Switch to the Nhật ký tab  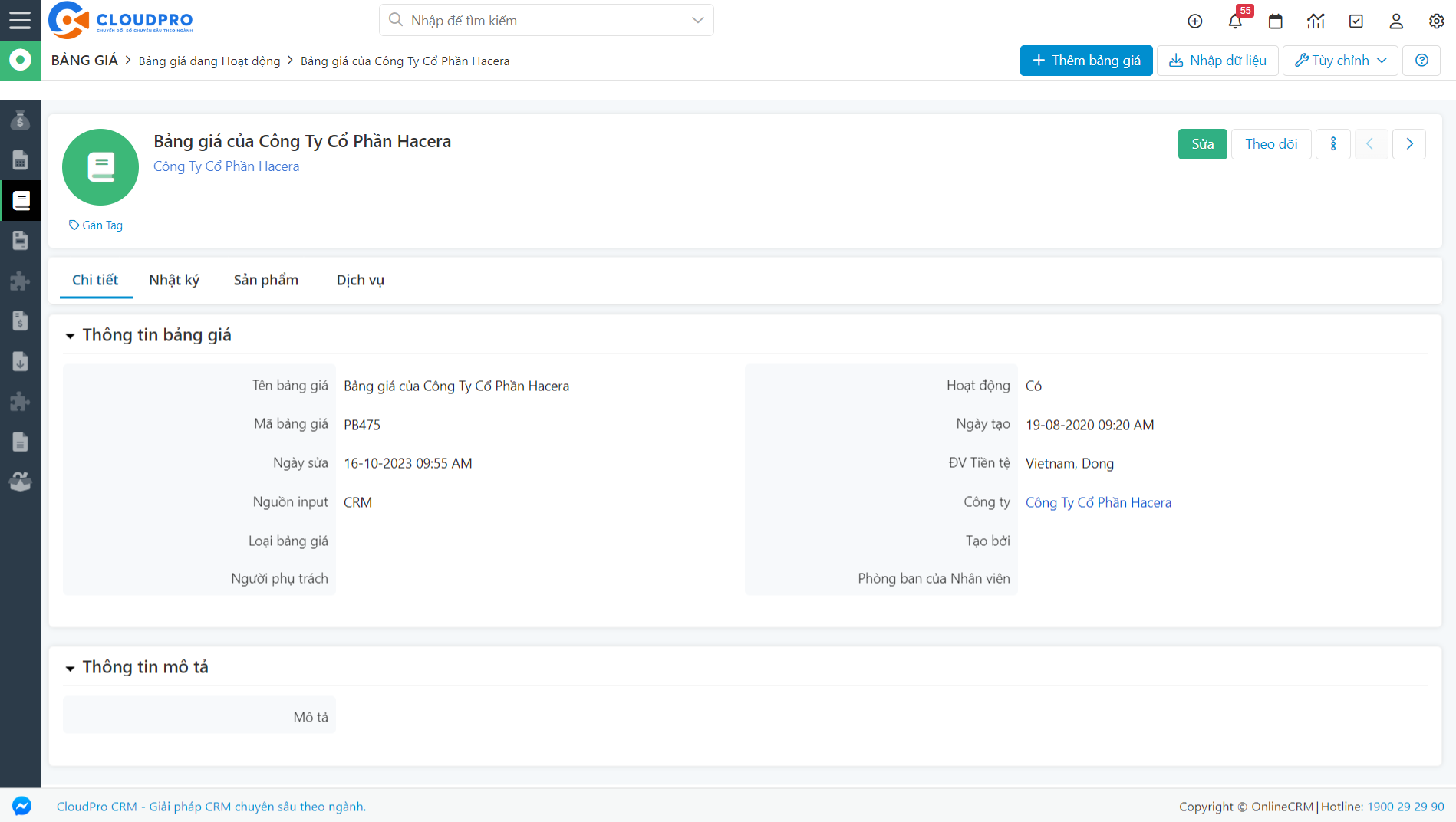click(x=174, y=280)
